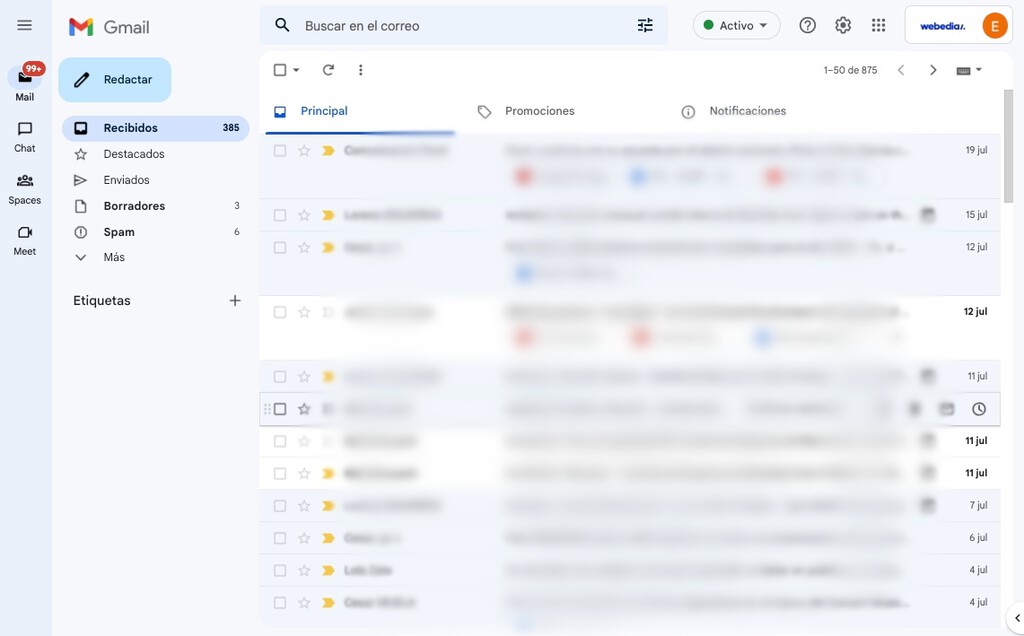
Task: Refresh the inbox with the refresh icon
Action: 328,69
